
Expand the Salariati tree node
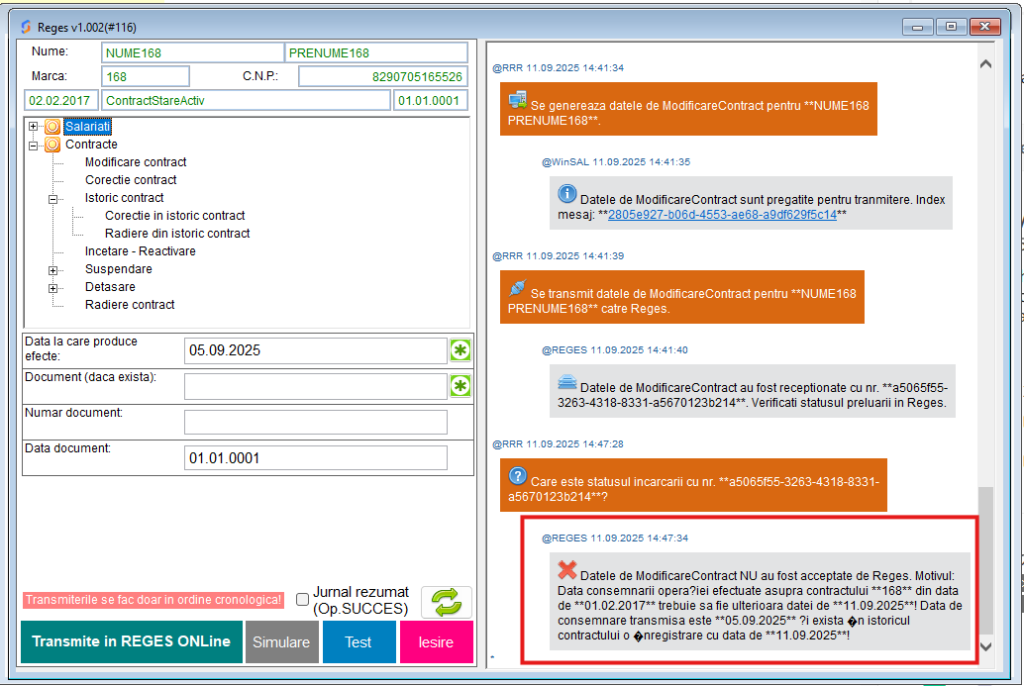coord(33,126)
